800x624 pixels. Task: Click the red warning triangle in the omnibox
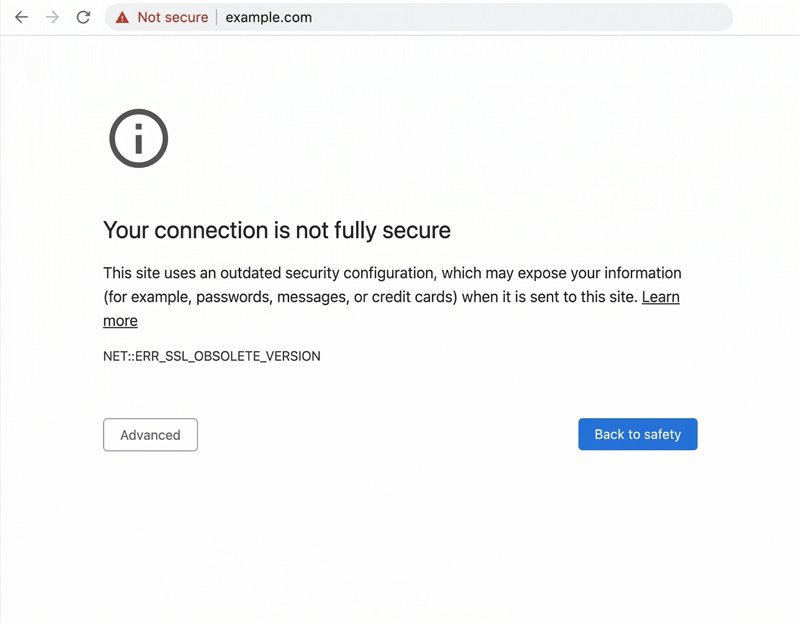tap(123, 16)
